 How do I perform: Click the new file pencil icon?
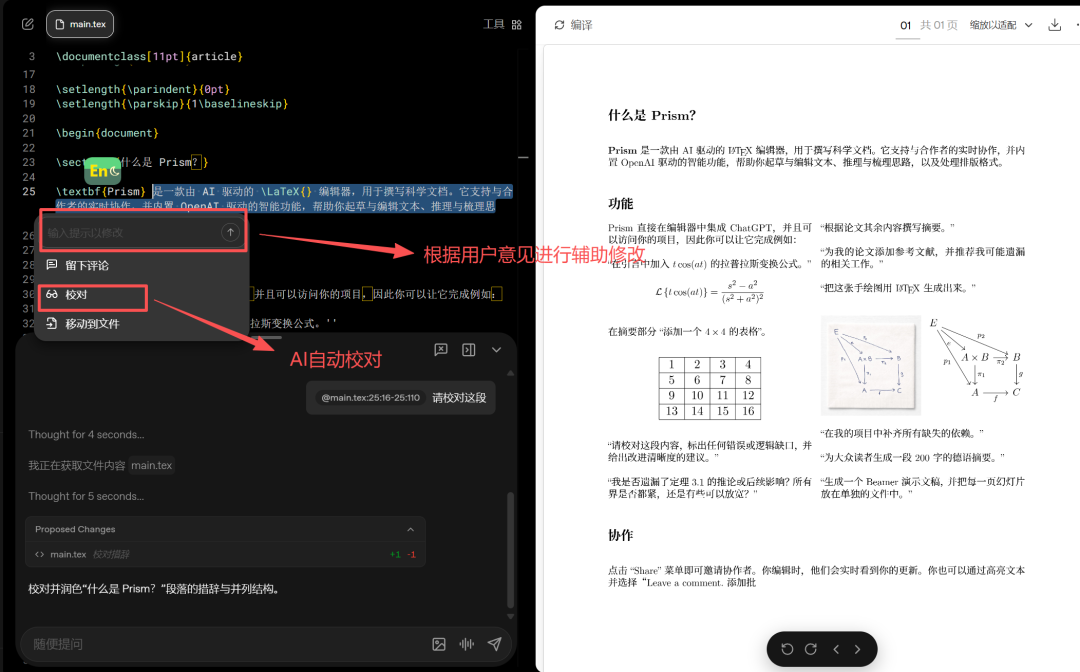pos(28,24)
